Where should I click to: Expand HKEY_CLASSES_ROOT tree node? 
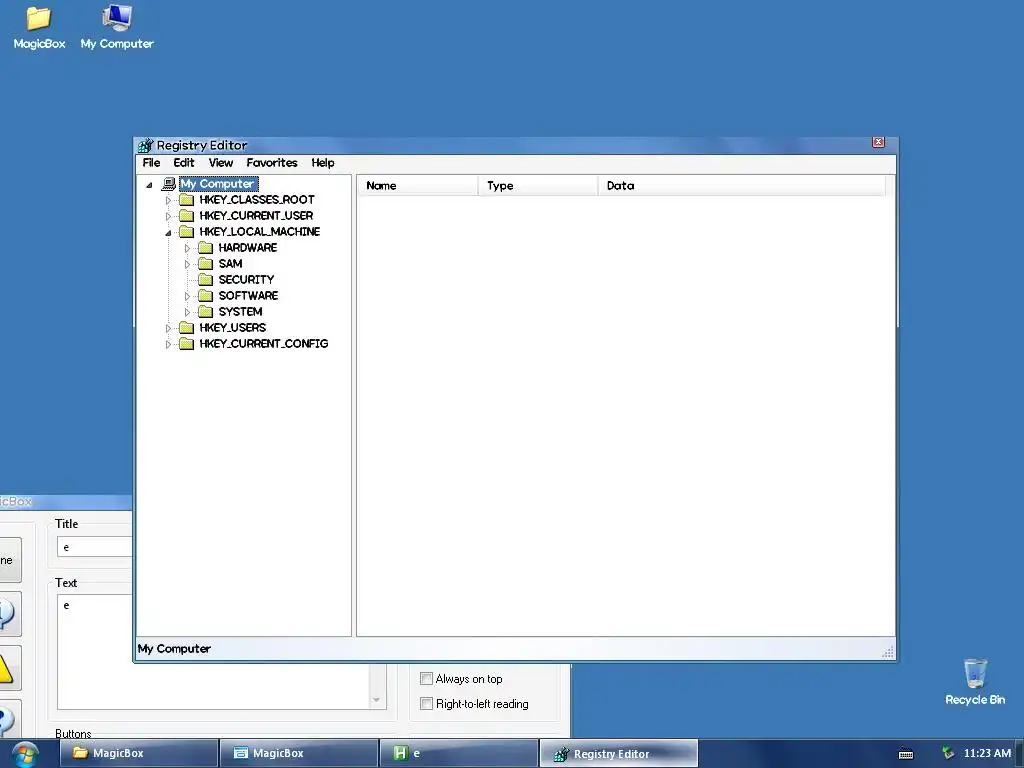(168, 200)
